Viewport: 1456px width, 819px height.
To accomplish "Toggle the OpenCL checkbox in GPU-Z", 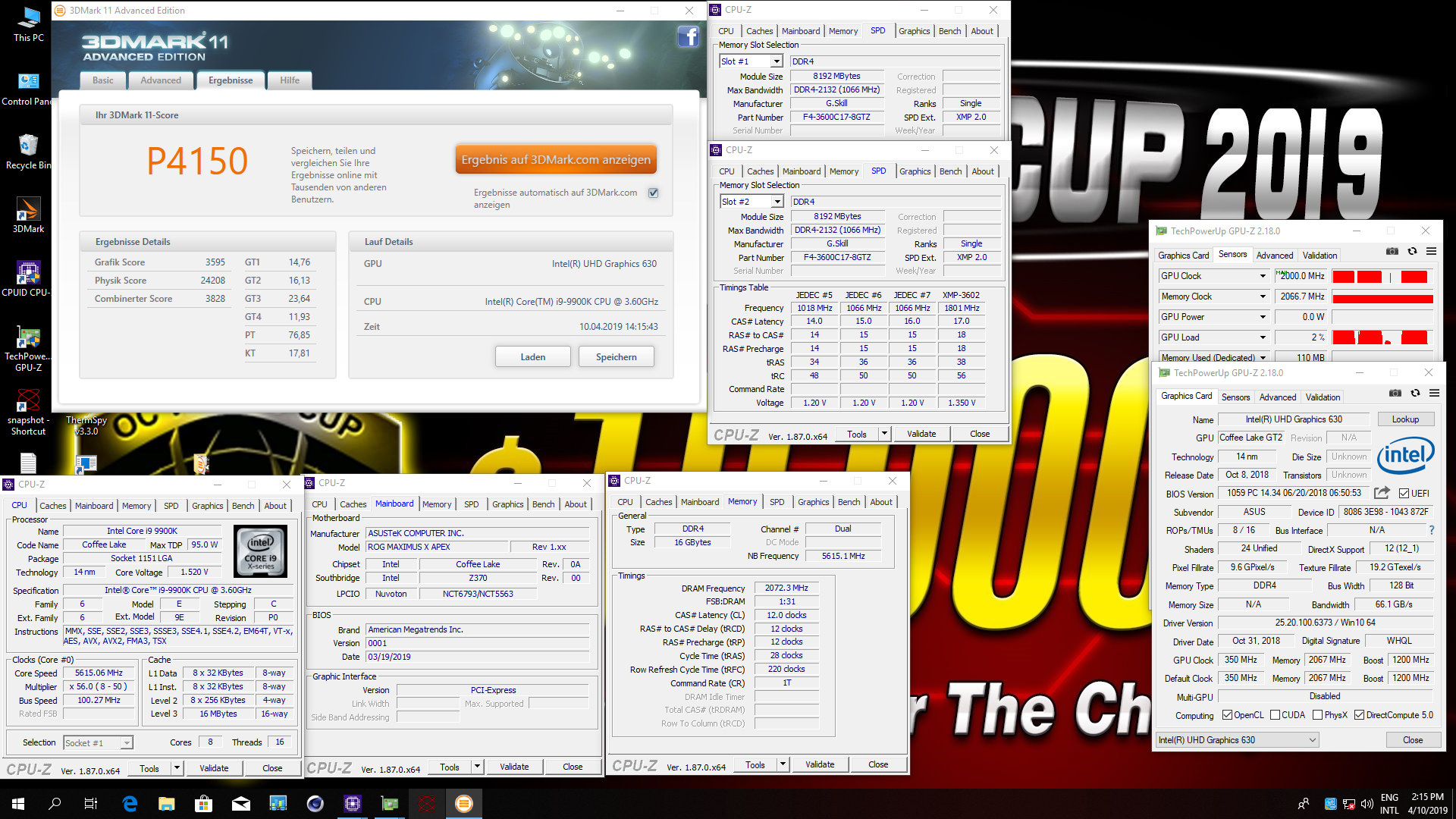I will click(1227, 715).
